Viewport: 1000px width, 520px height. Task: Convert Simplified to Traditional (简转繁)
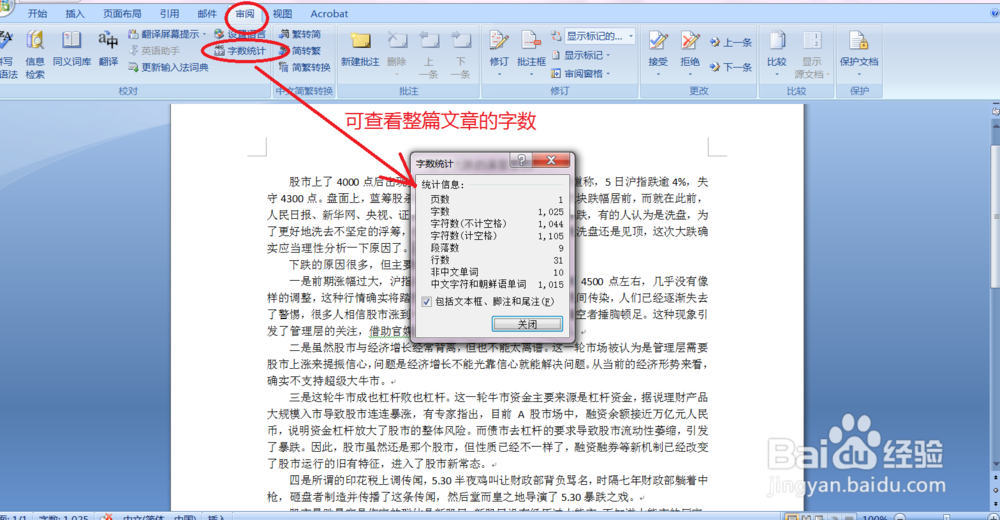[300, 50]
